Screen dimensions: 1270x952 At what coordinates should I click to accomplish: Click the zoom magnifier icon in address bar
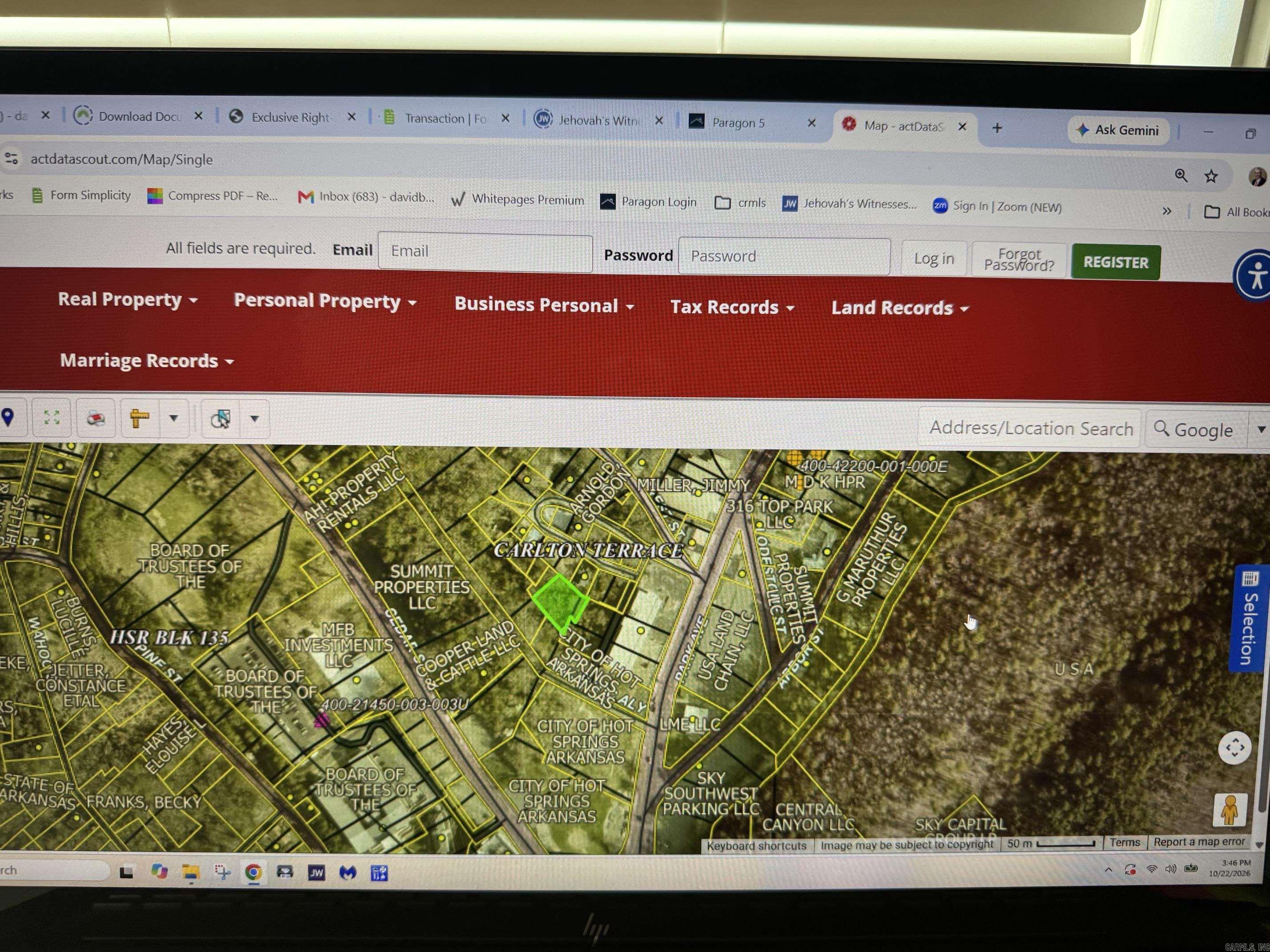[x=1181, y=175]
